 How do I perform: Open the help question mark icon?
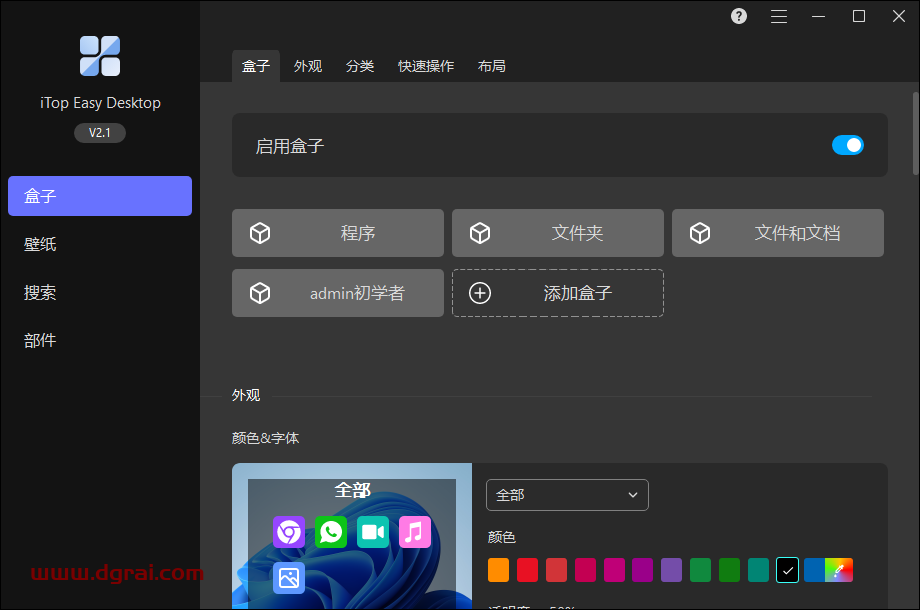pos(739,16)
